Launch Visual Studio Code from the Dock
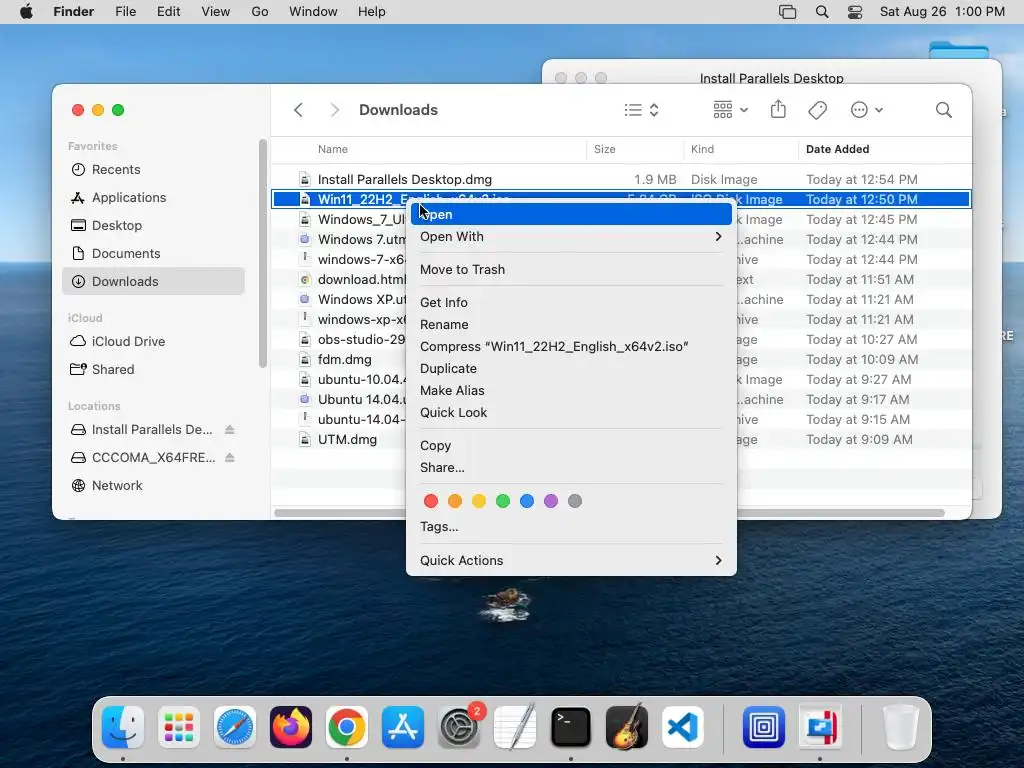 [683, 727]
